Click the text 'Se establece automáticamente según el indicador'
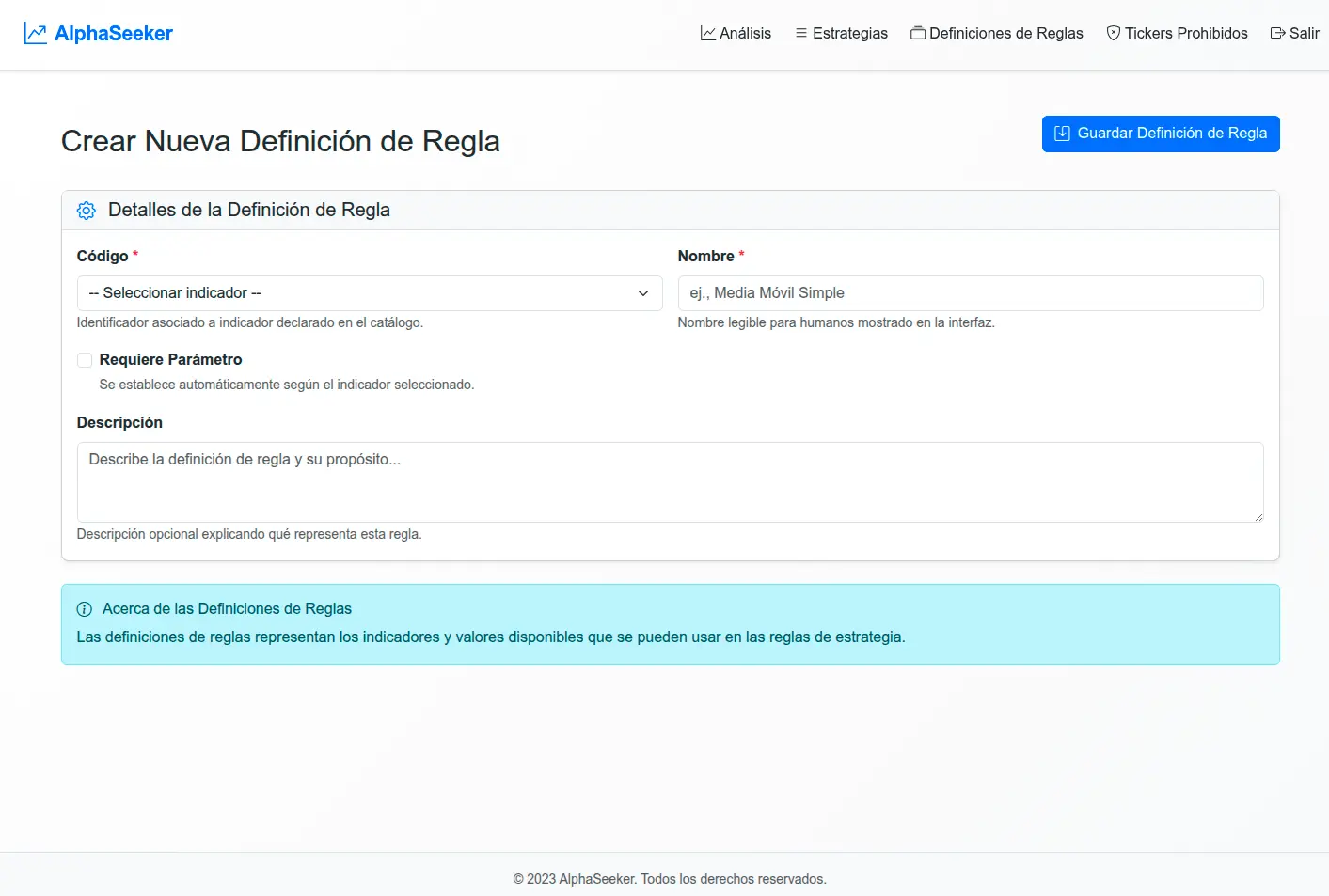This screenshot has width=1329, height=896. pyautogui.click(x=287, y=385)
